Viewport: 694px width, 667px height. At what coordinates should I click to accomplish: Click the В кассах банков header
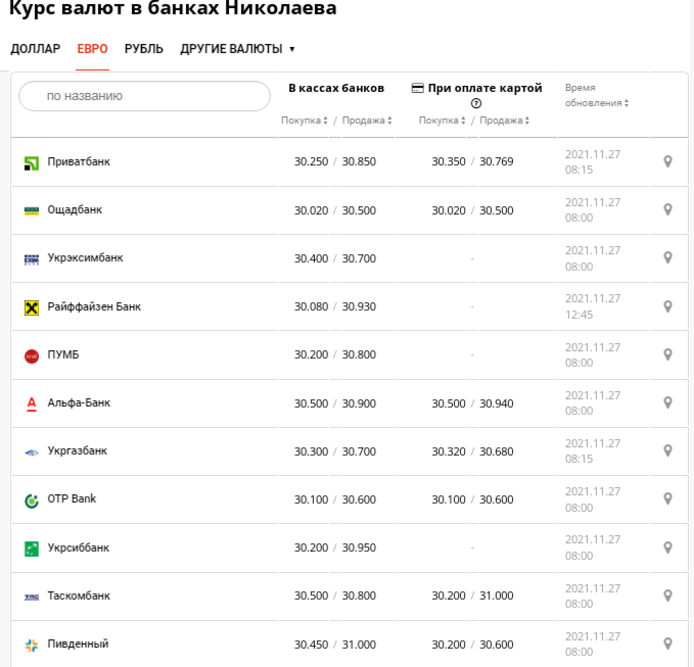pos(336,88)
